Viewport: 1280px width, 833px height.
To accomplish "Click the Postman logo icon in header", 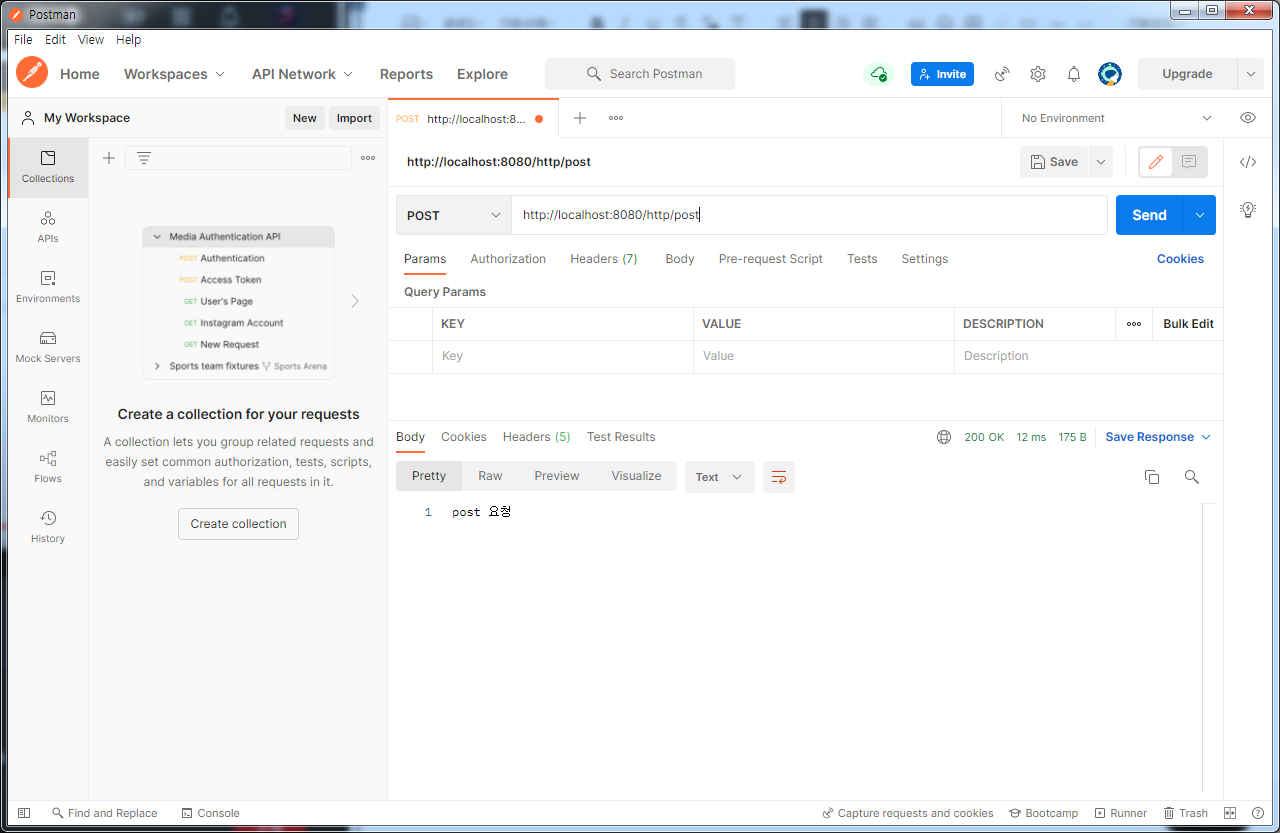I will click(32, 73).
